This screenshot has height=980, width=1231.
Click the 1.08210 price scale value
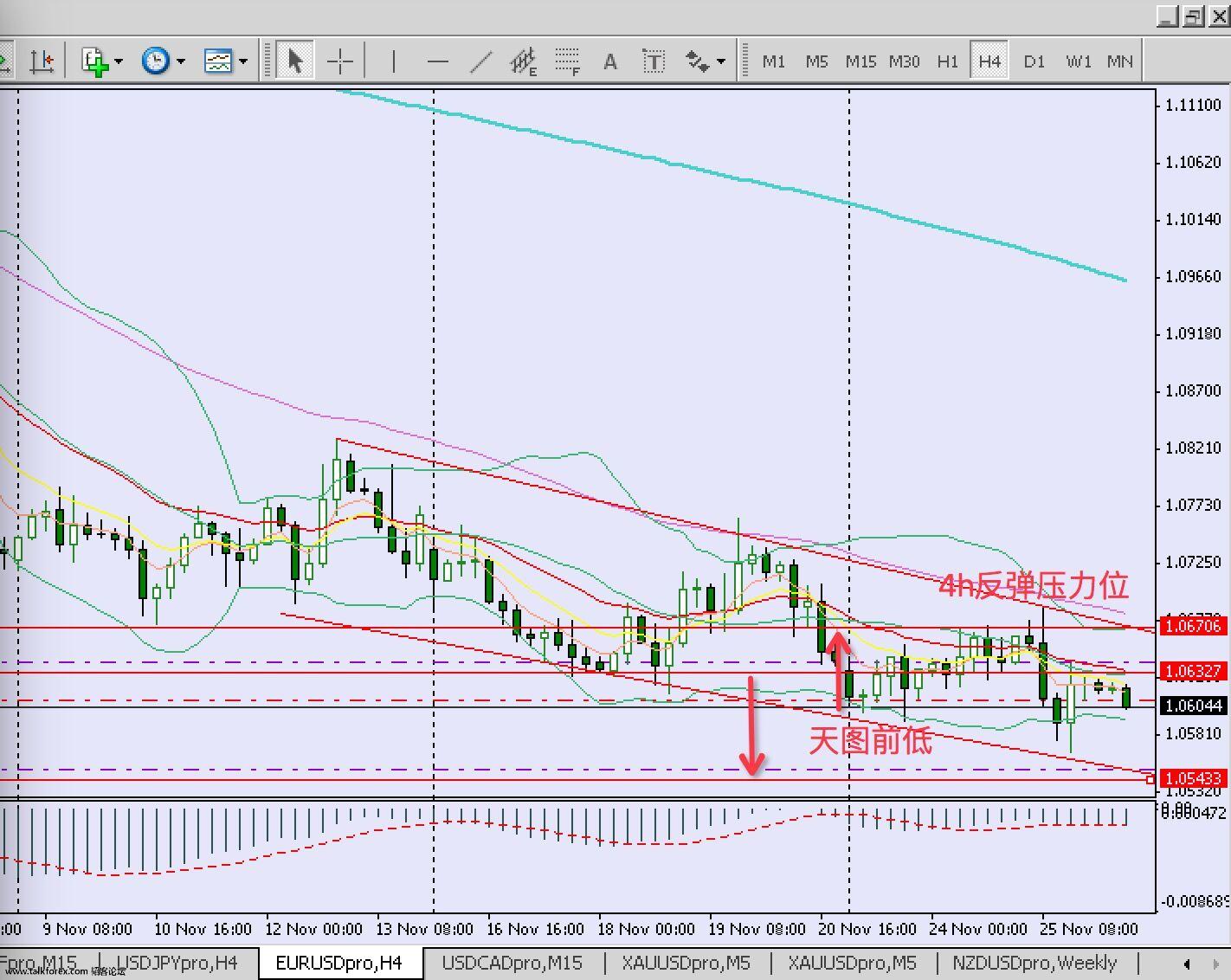1193,448
